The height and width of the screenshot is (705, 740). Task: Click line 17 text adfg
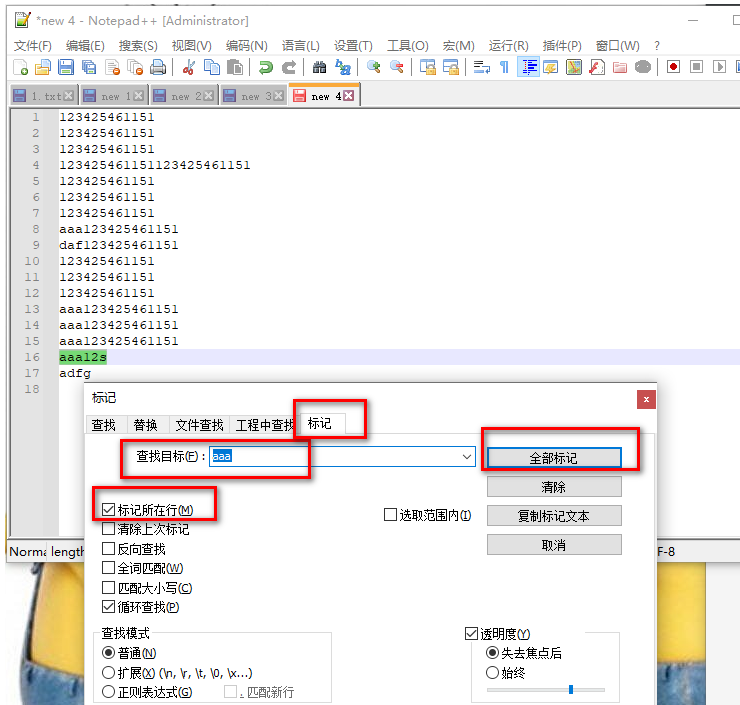pyautogui.click(x=75, y=373)
